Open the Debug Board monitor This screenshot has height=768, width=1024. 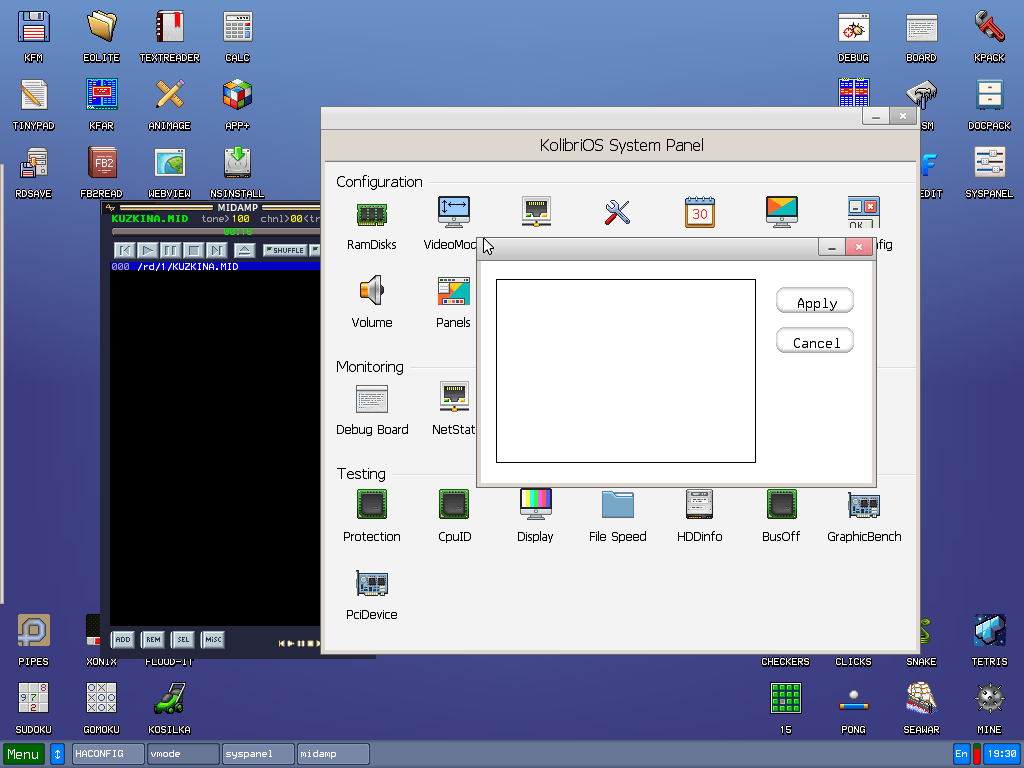(371, 398)
